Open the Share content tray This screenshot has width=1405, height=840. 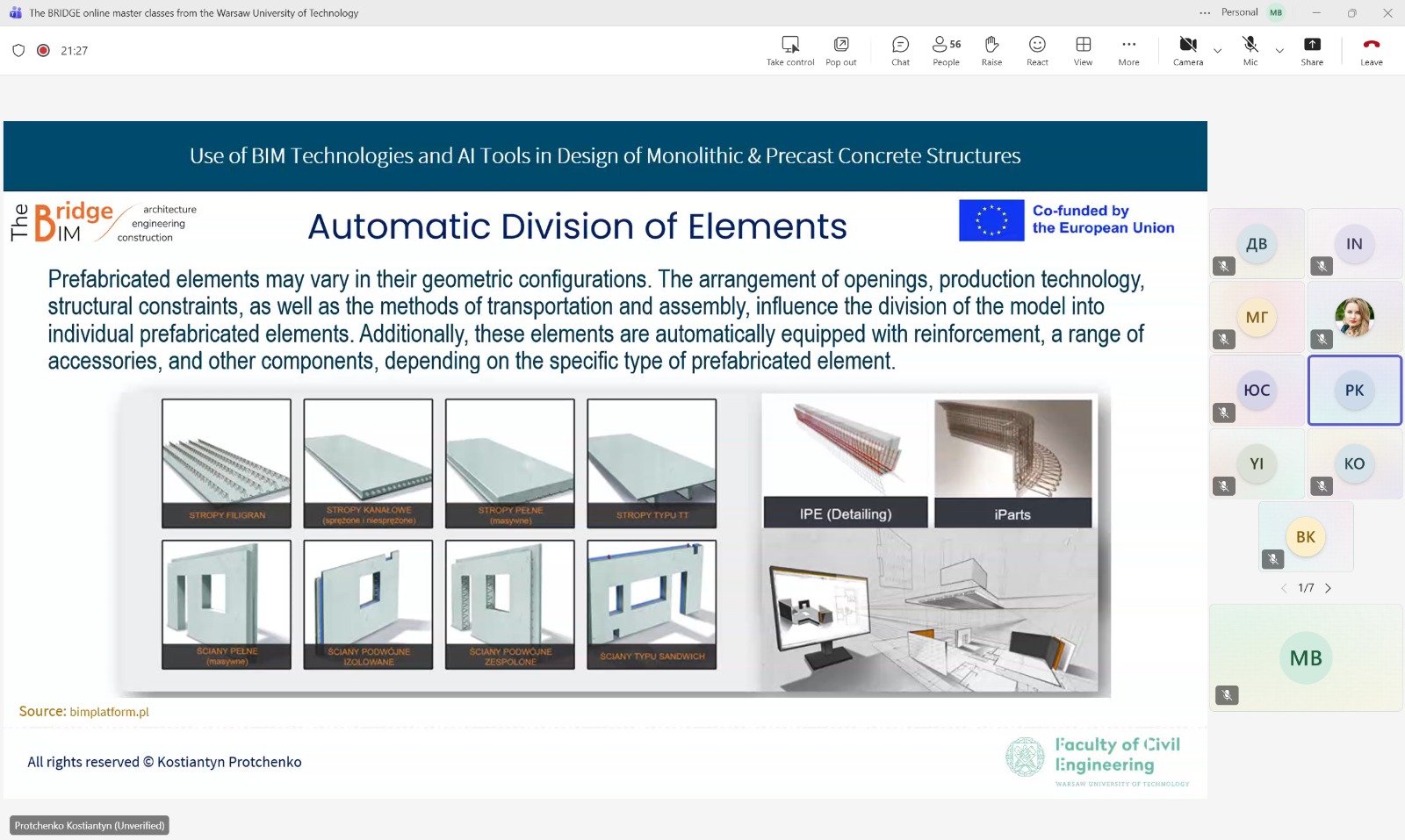pyautogui.click(x=1312, y=50)
